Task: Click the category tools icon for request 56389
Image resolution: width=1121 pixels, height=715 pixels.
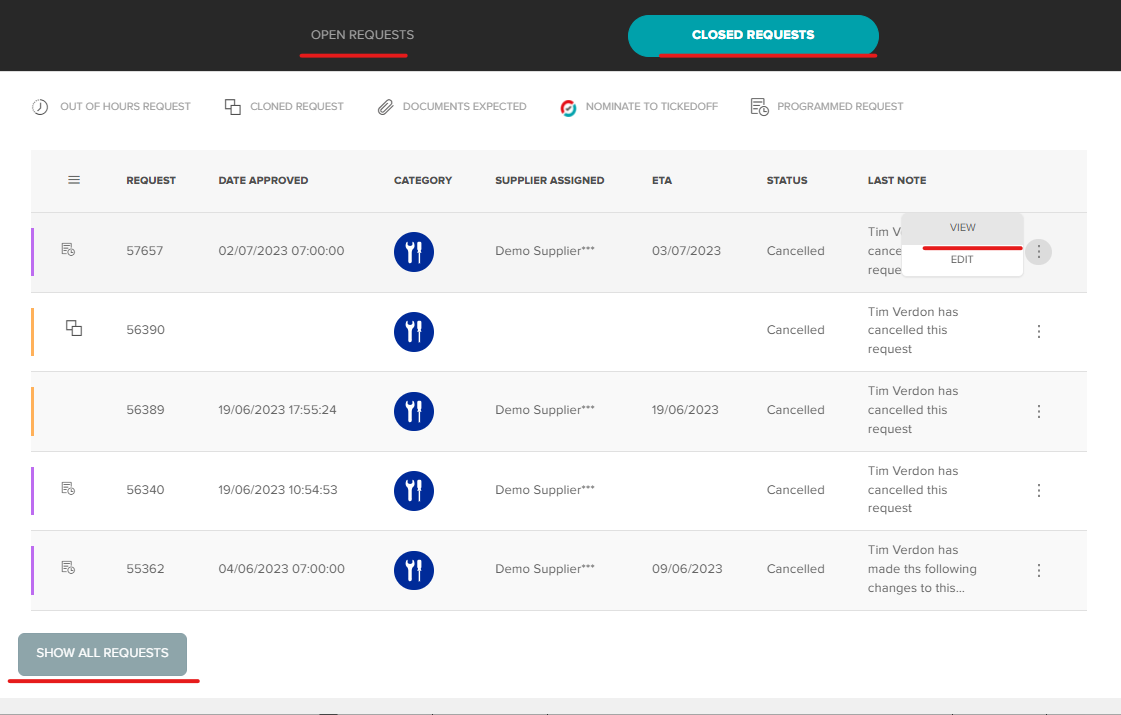Action: click(x=414, y=411)
